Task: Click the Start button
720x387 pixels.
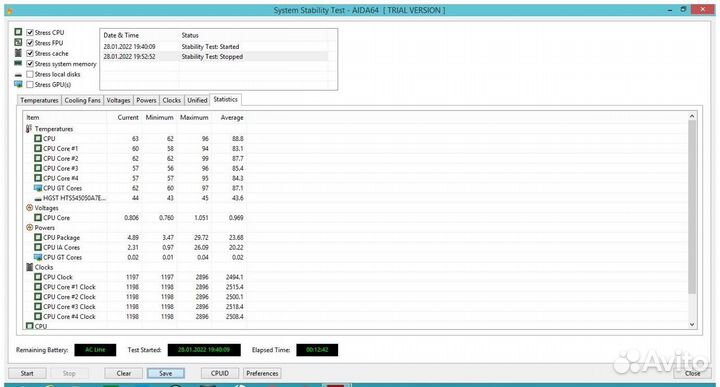Action: click(x=27, y=373)
